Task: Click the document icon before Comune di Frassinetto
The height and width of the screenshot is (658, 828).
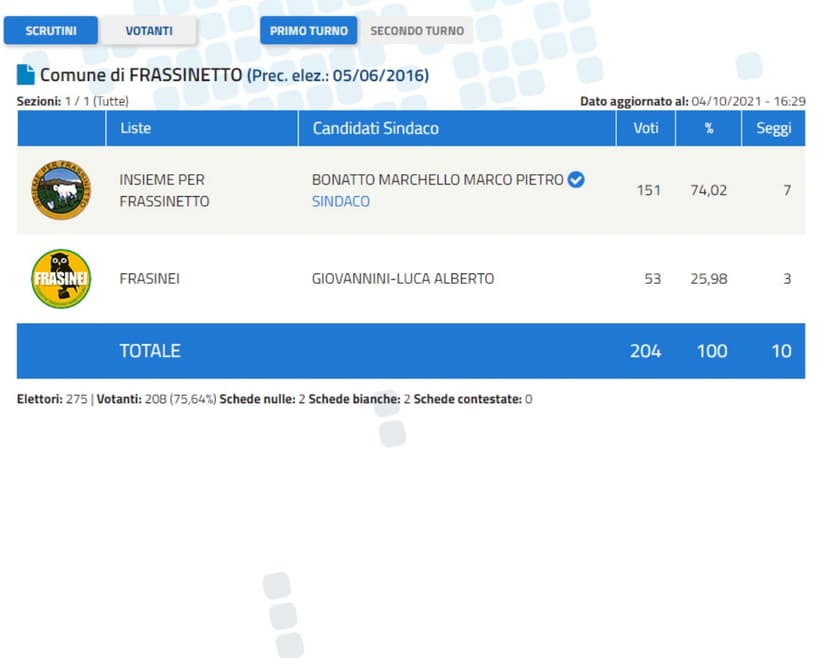Action: pyautogui.click(x=26, y=75)
